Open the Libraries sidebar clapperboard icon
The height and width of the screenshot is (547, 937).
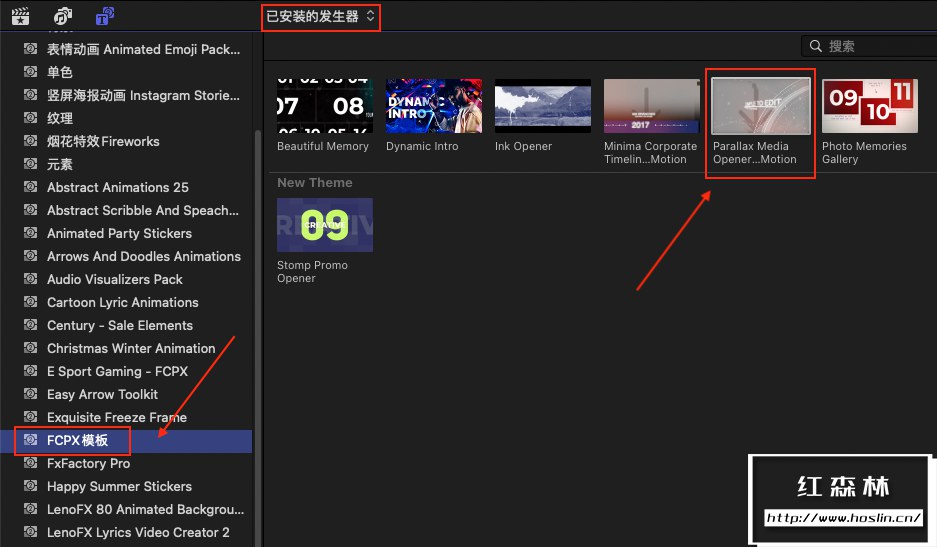pos(20,16)
